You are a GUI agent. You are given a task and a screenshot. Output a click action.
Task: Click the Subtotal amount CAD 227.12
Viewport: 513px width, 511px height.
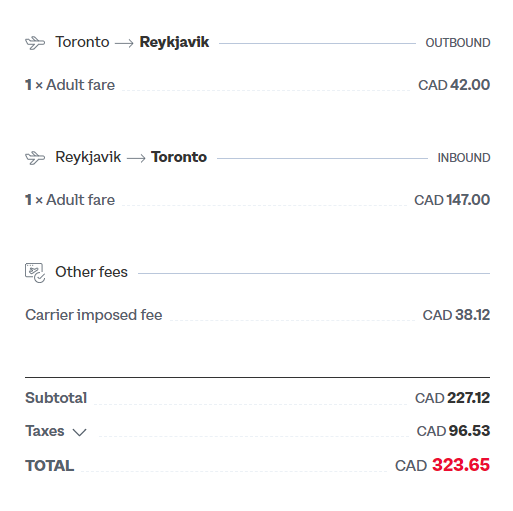[452, 398]
